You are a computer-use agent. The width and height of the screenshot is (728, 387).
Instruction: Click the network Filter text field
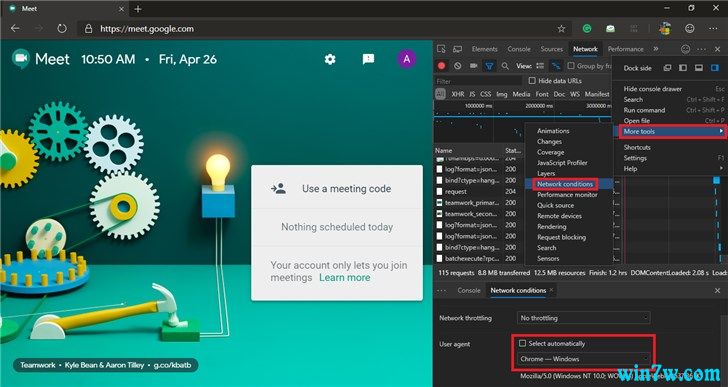478,81
